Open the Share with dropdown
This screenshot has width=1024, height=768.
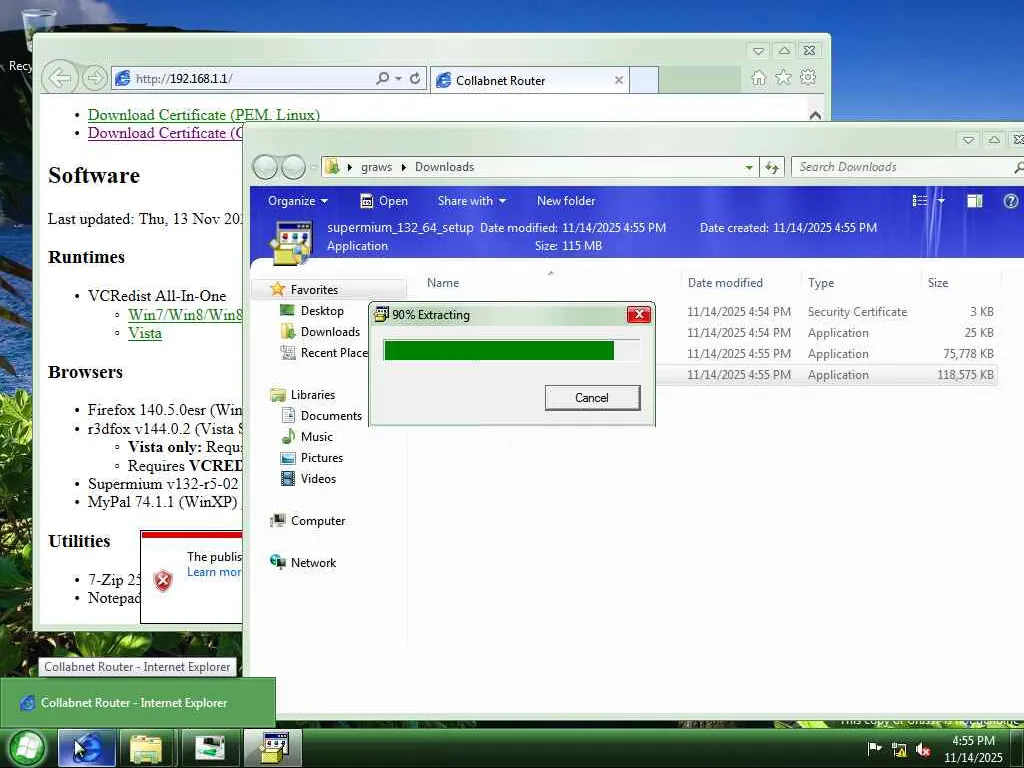point(472,201)
